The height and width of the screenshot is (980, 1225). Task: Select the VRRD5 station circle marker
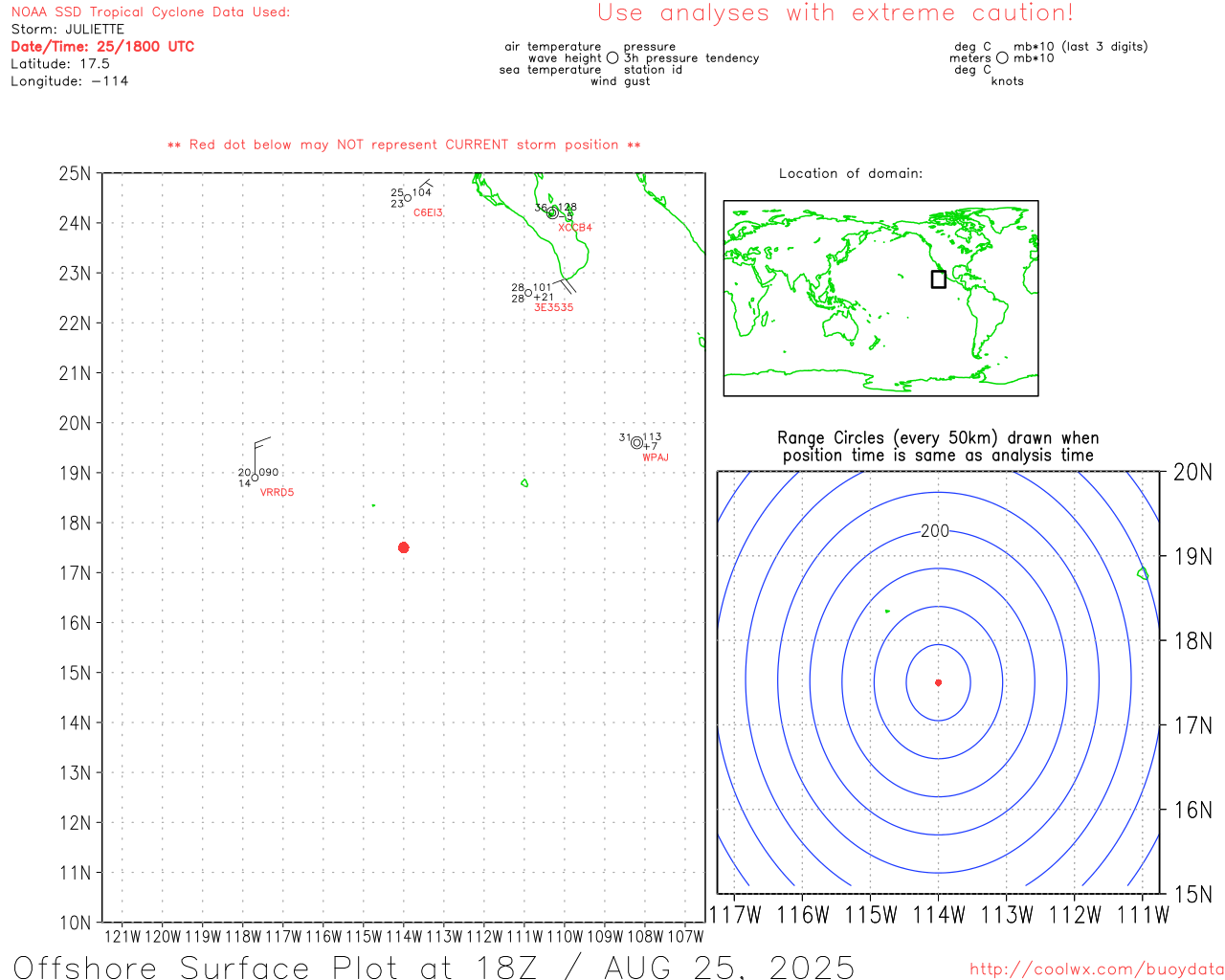tap(255, 478)
